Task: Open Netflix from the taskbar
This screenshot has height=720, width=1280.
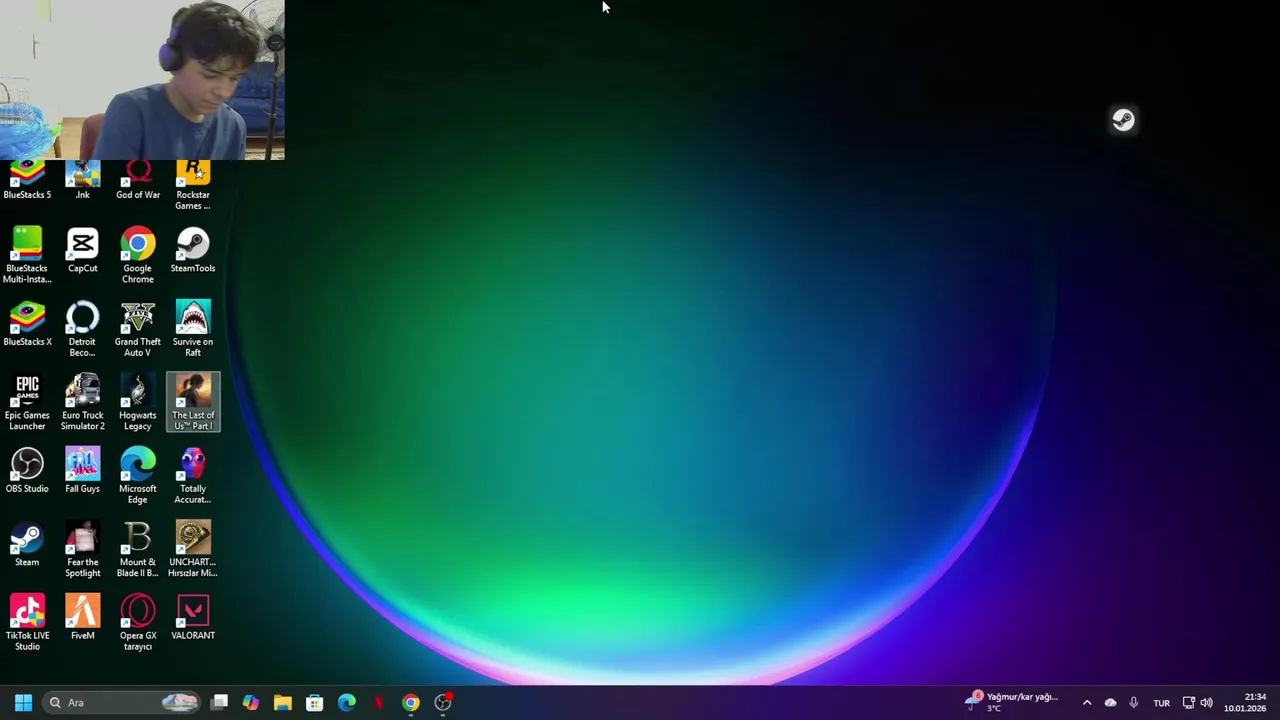Action: click(379, 703)
